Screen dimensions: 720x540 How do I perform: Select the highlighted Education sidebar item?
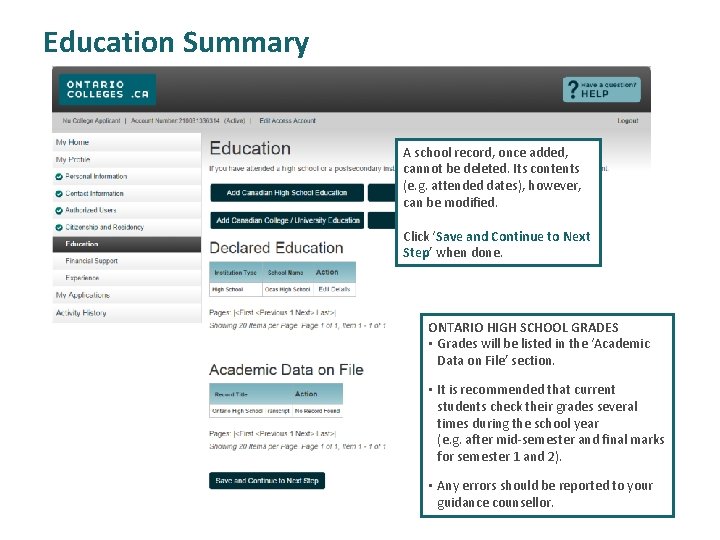[x=127, y=244]
